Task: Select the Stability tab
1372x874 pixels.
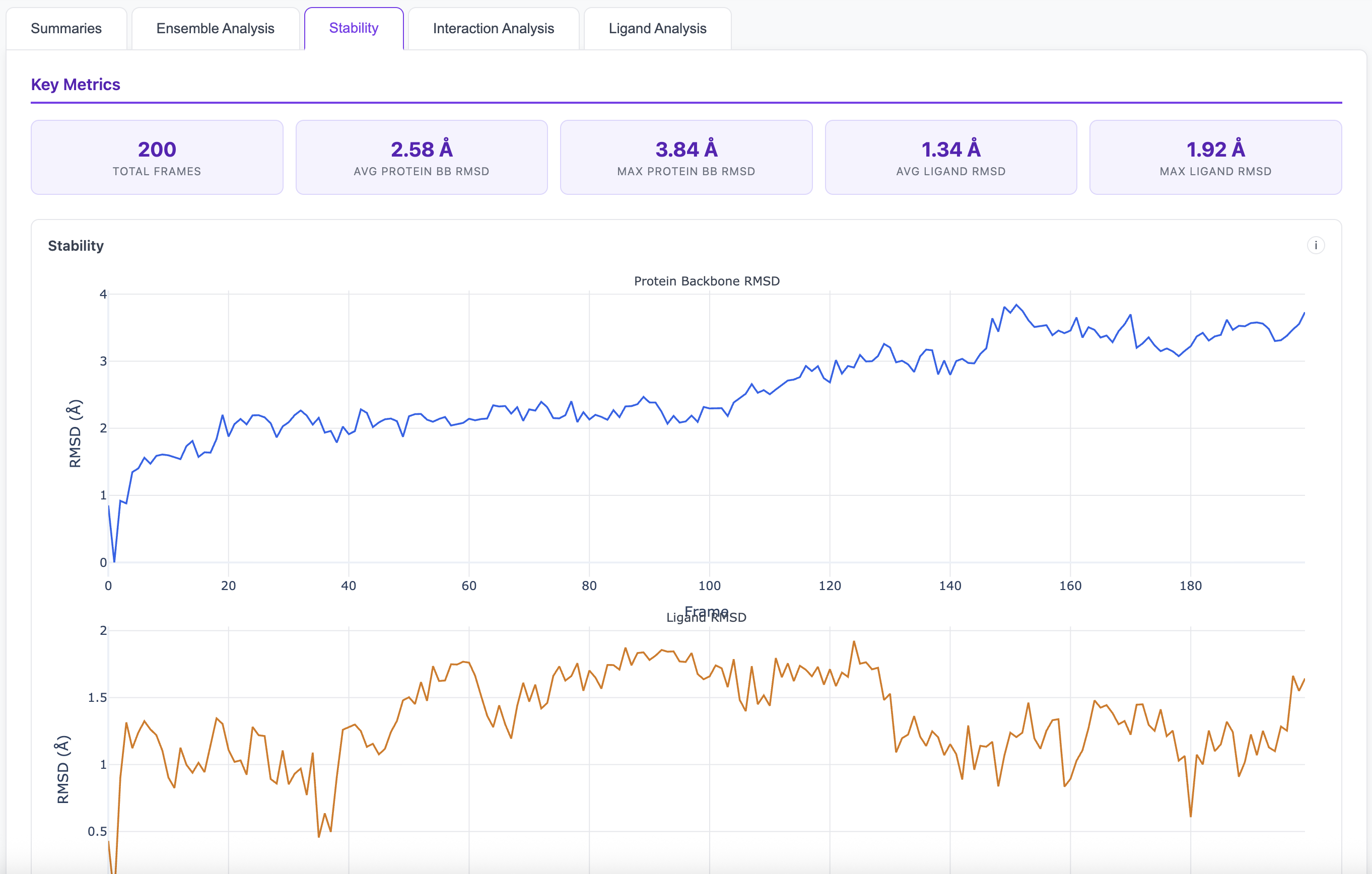Action: coord(353,27)
